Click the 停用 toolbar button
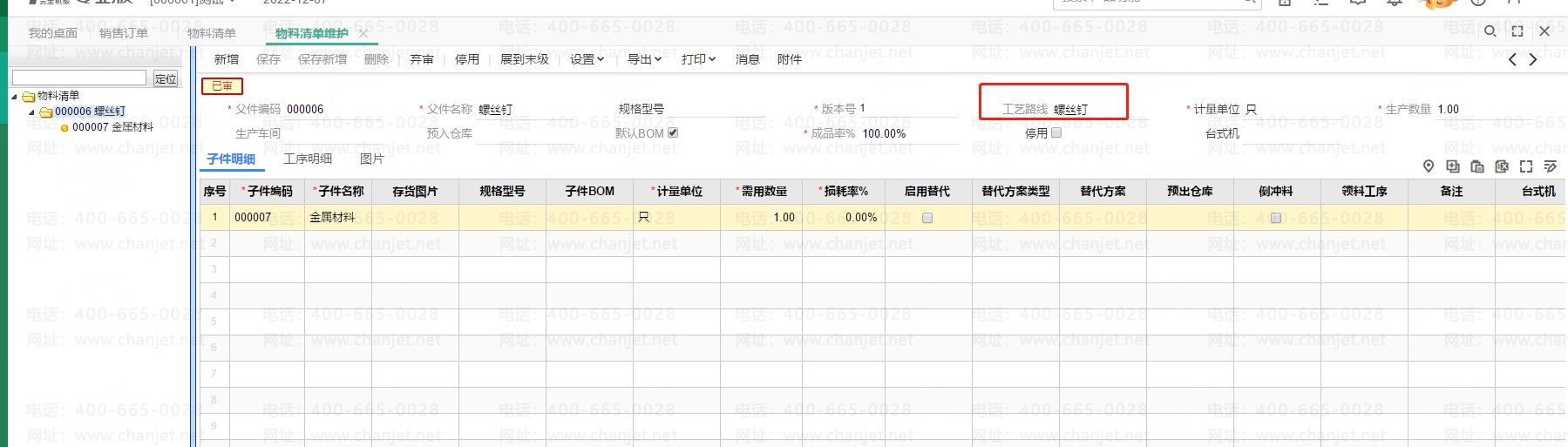 467,59
